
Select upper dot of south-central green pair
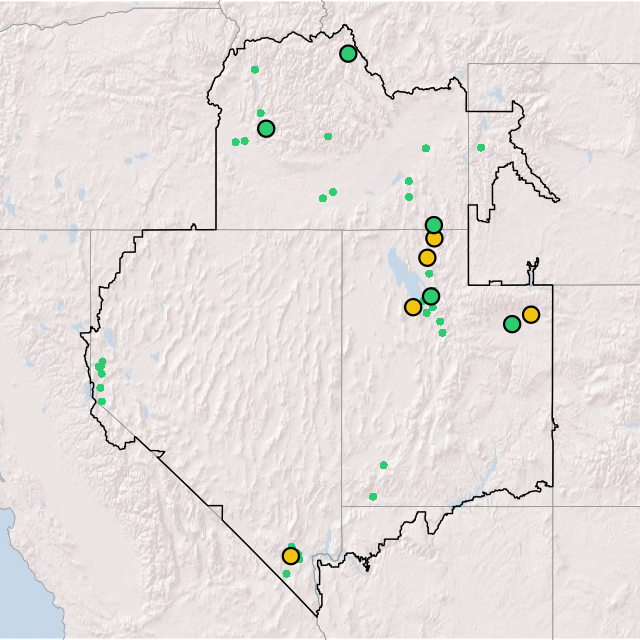click(383, 464)
